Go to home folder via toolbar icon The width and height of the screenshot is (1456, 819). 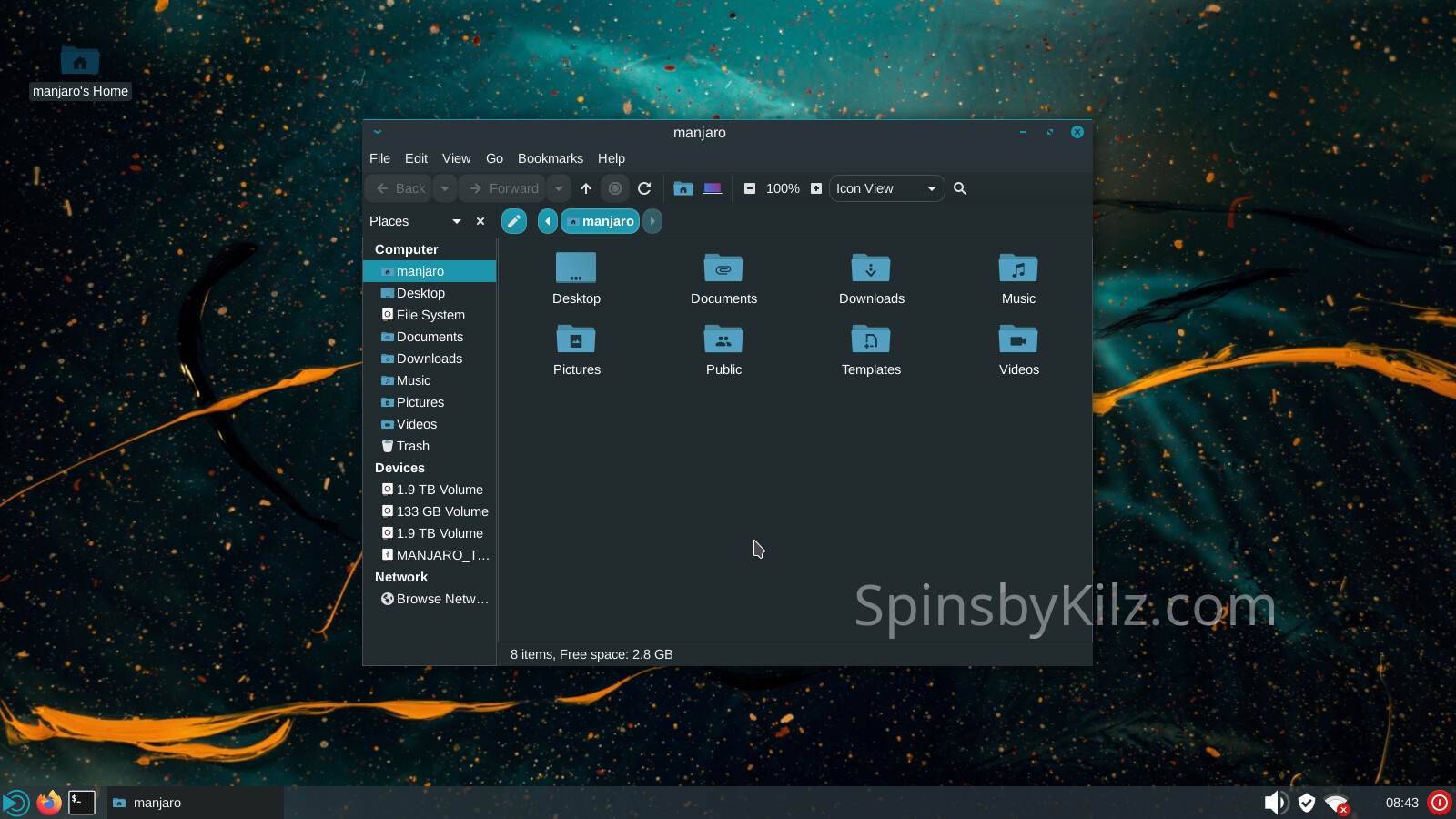click(683, 188)
